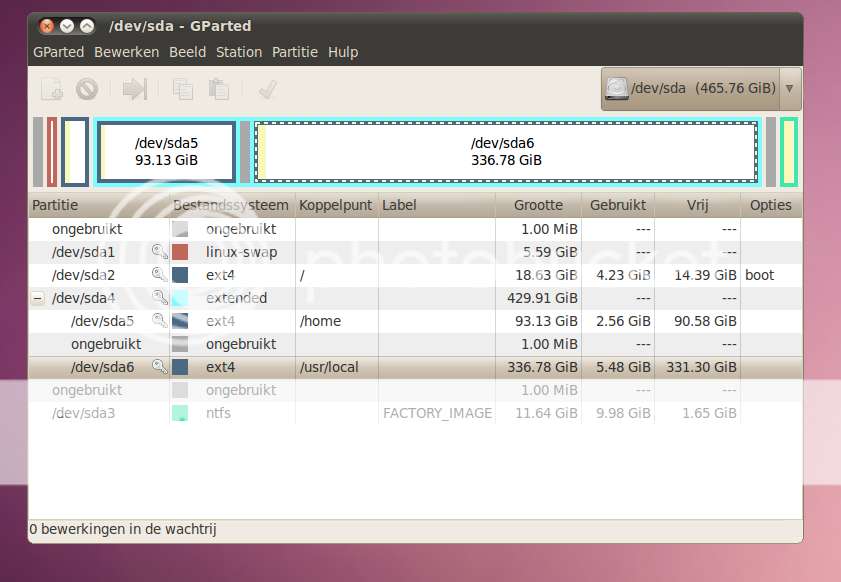This screenshot has width=841, height=582.
Task: Click the Bestandssysteem column header
Action: tap(231, 205)
